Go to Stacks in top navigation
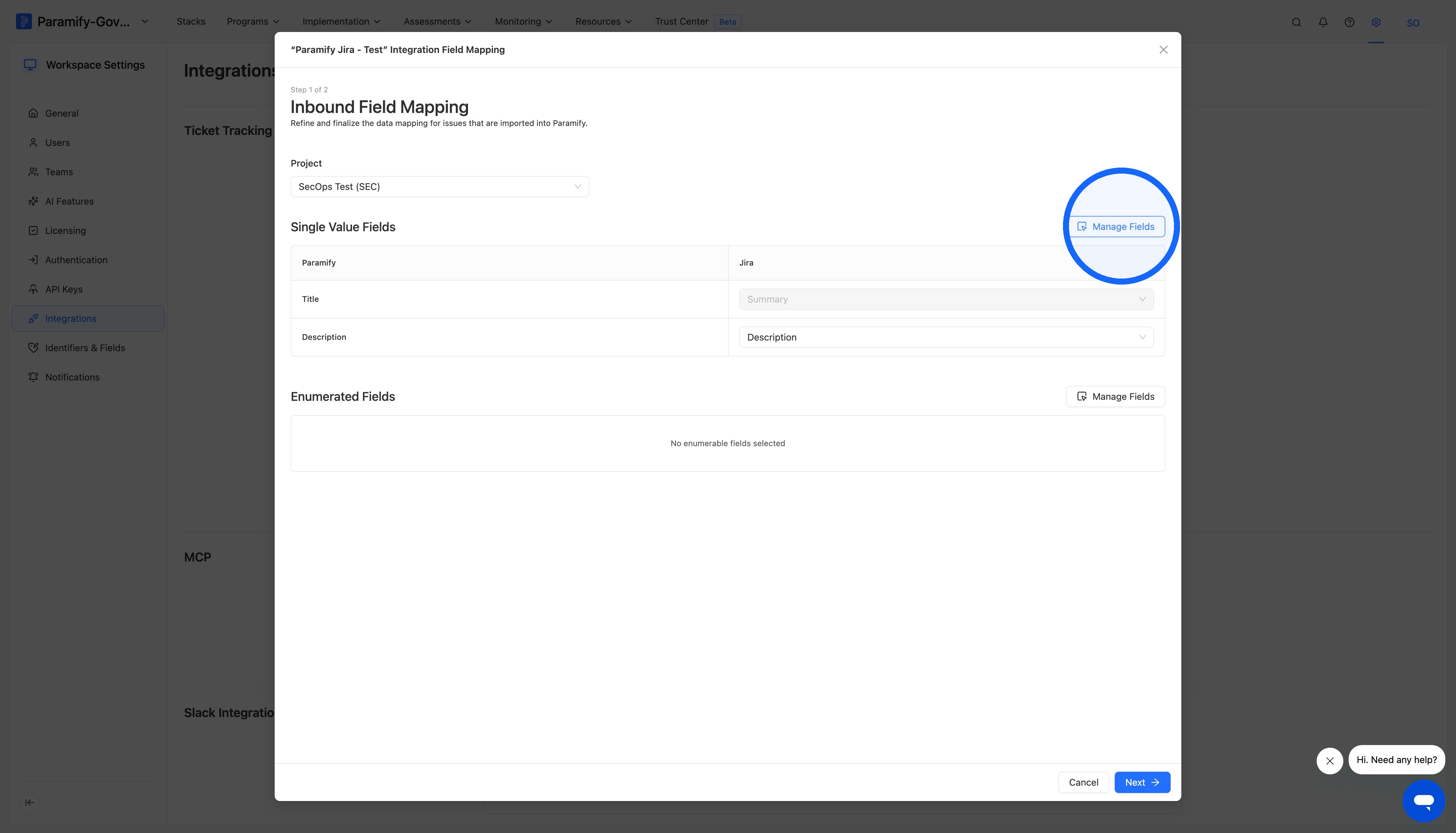 (191, 22)
